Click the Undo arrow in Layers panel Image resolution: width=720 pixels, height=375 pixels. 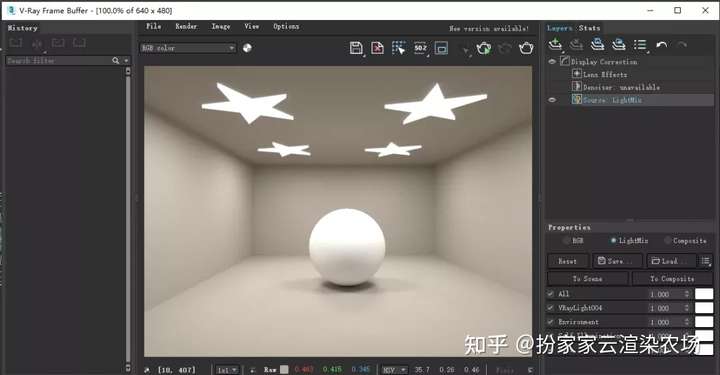point(662,45)
